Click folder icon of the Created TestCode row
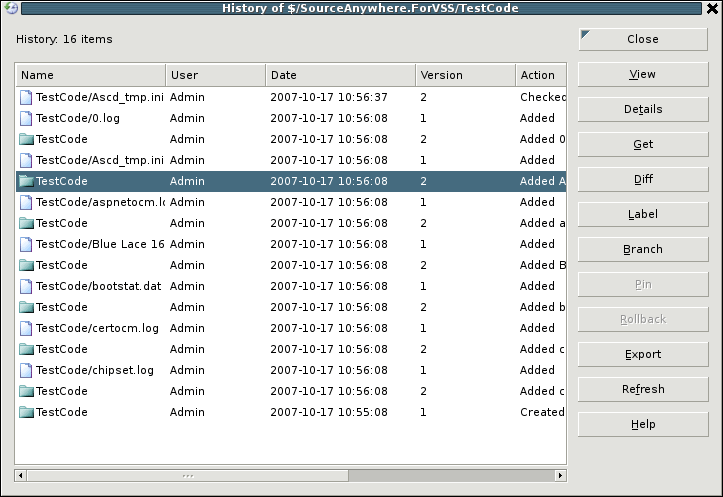This screenshot has width=723, height=497. point(26,412)
